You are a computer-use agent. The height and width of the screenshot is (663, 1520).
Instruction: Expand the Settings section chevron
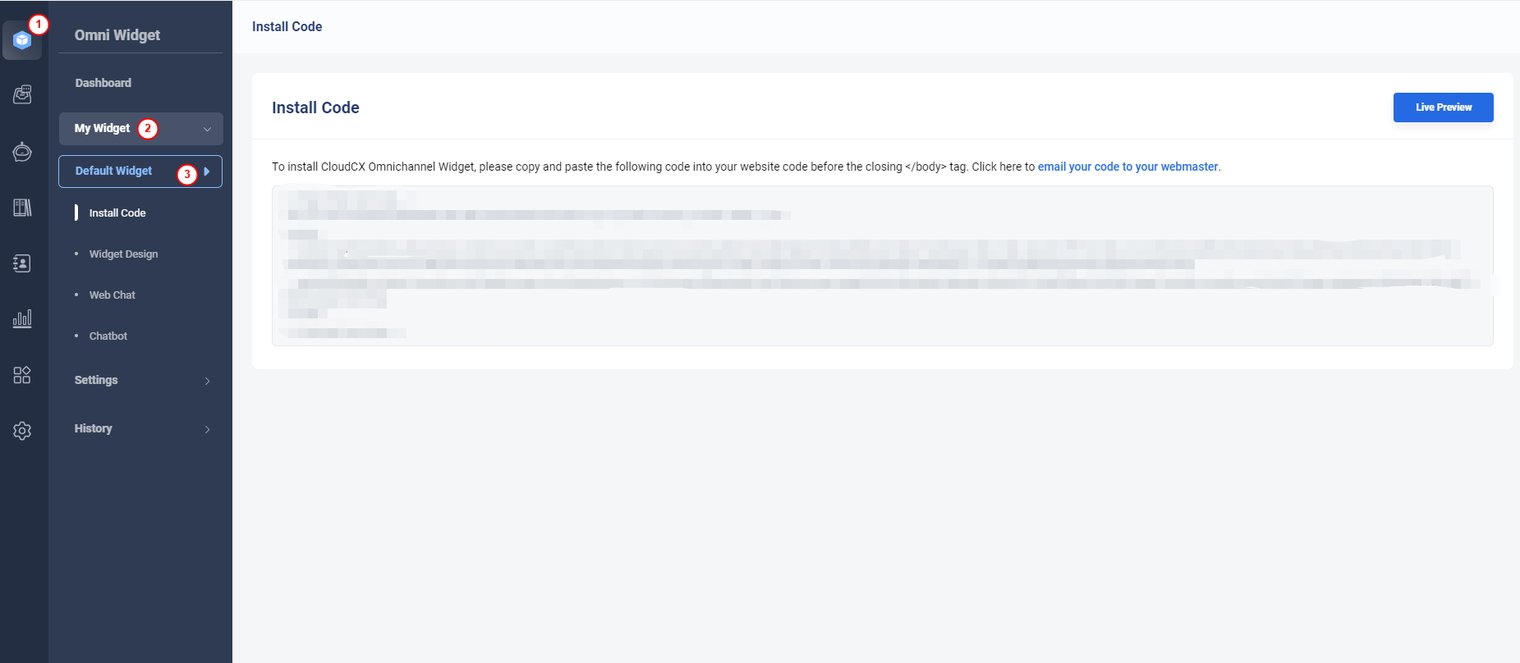click(x=207, y=381)
